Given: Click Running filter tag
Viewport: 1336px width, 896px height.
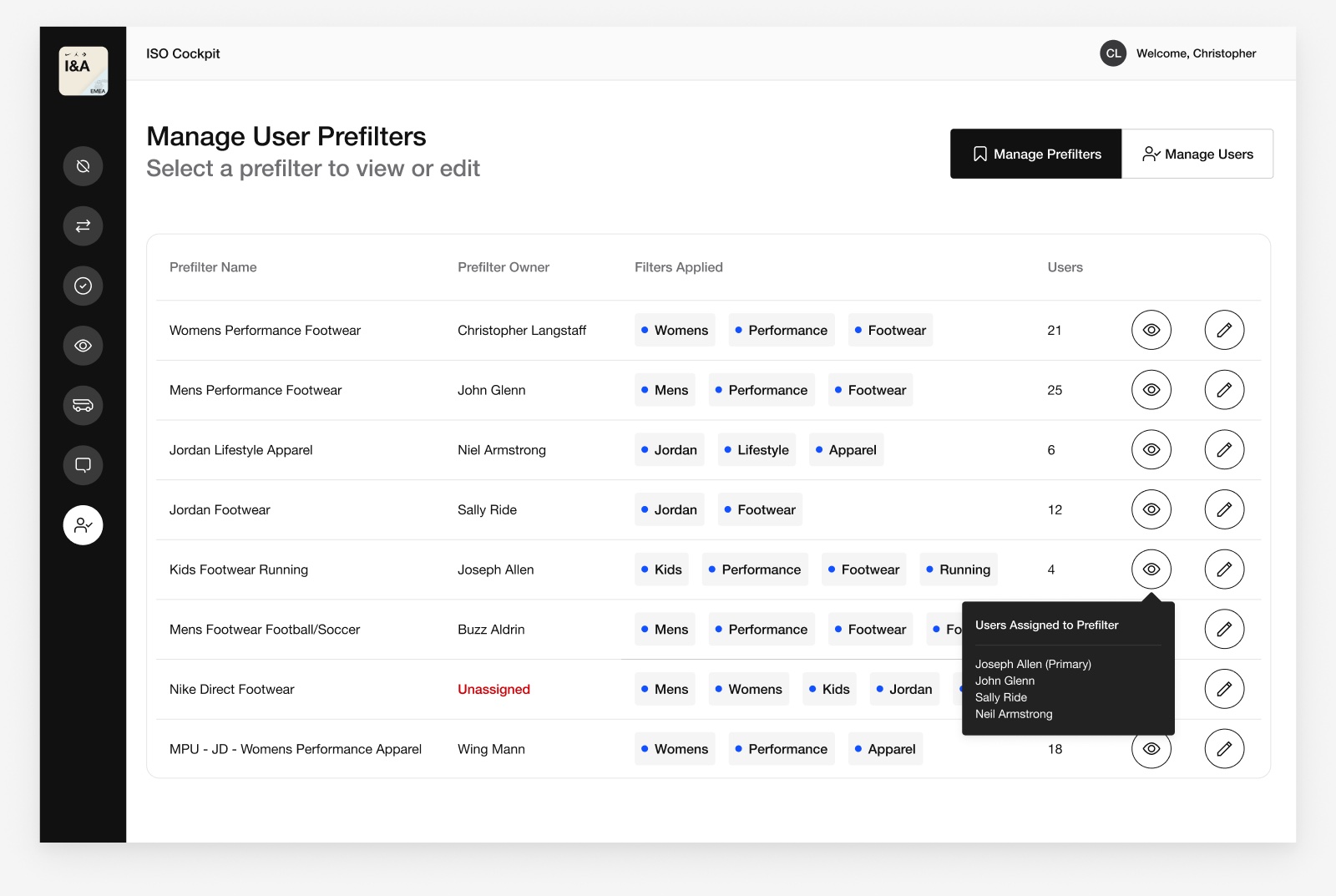Looking at the screenshot, I should click(959, 569).
